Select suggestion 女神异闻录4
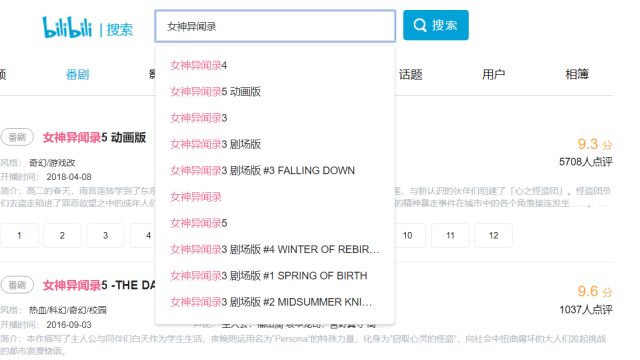The image size is (640, 360). pos(198,65)
